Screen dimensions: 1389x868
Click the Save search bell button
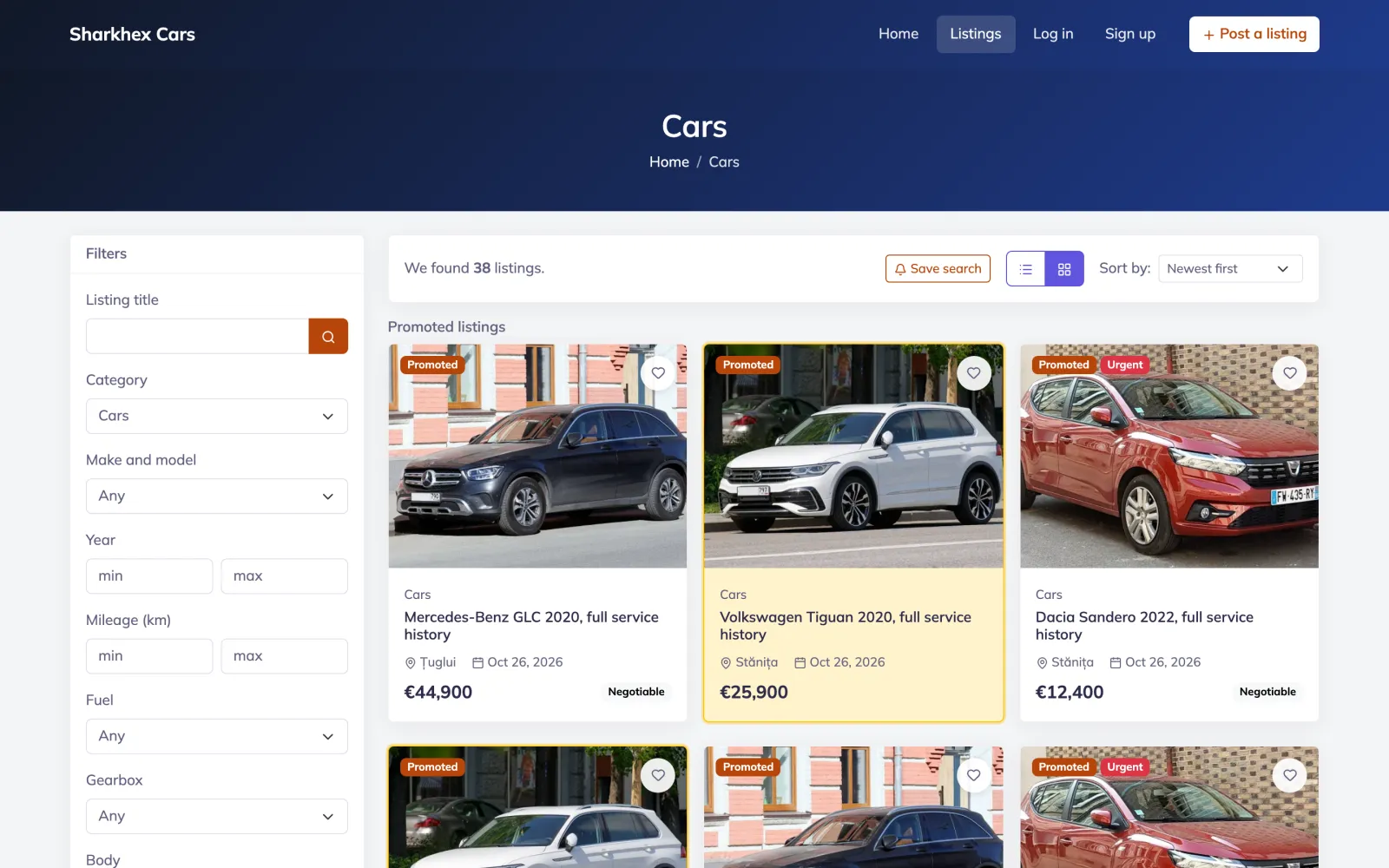(938, 269)
